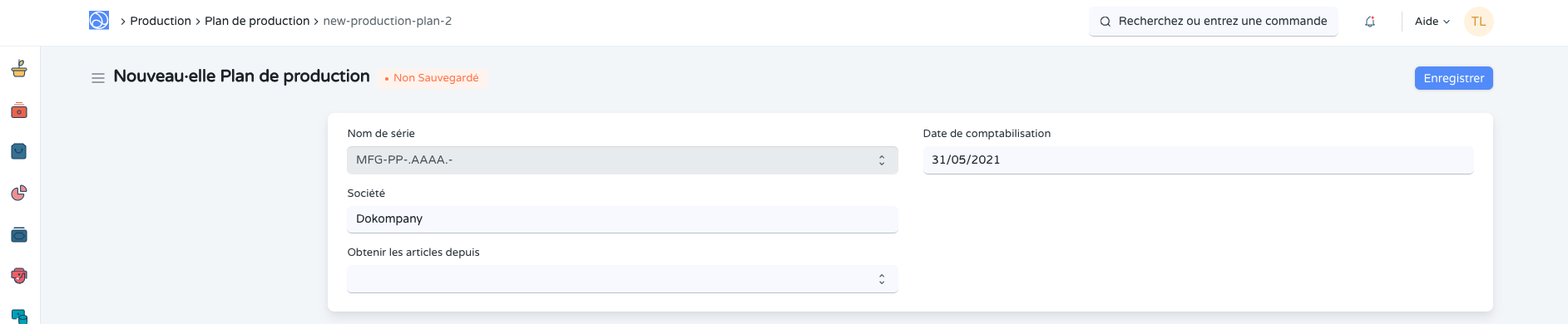Open the red cash register sidebar icon
The height and width of the screenshot is (324, 1568).
coord(19,110)
